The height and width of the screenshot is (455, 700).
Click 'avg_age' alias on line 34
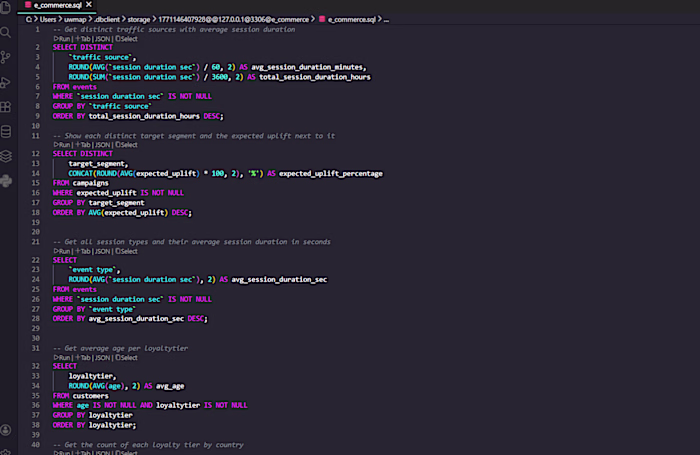(170, 386)
